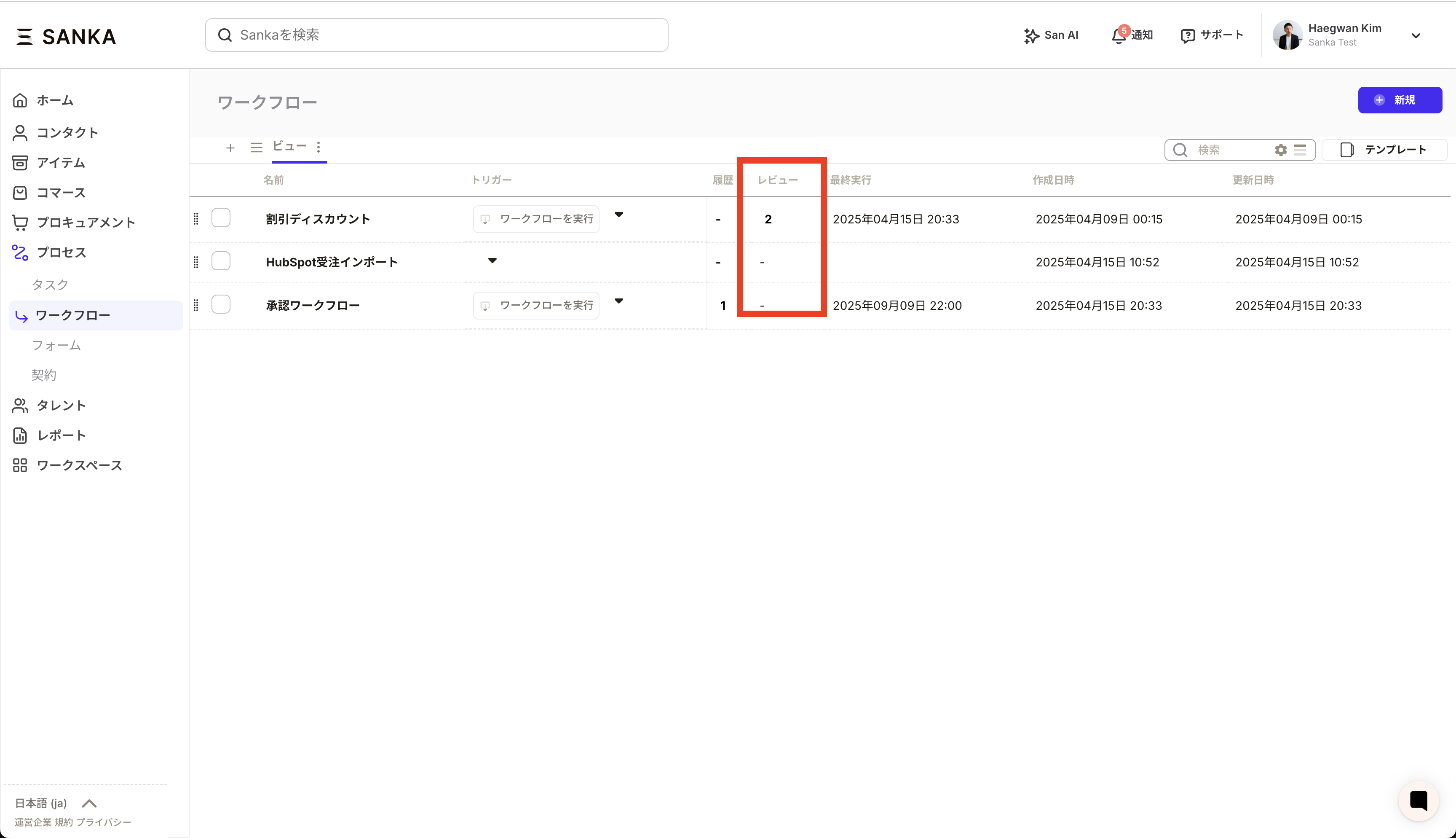Open San AI assistant
Screen dimensions: 1456x838
coord(1051,35)
